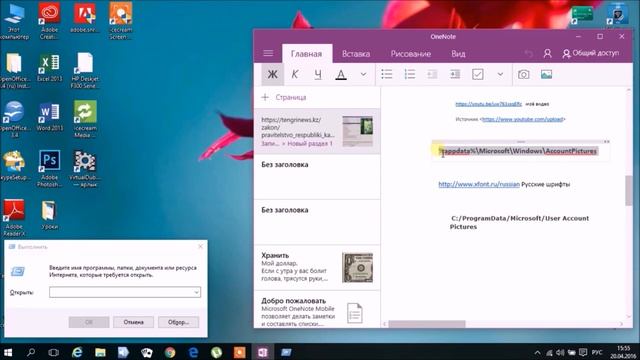The height and width of the screenshot is (360, 640).
Task: Open the Windows Start menu
Action: pyautogui.click(x=7, y=352)
